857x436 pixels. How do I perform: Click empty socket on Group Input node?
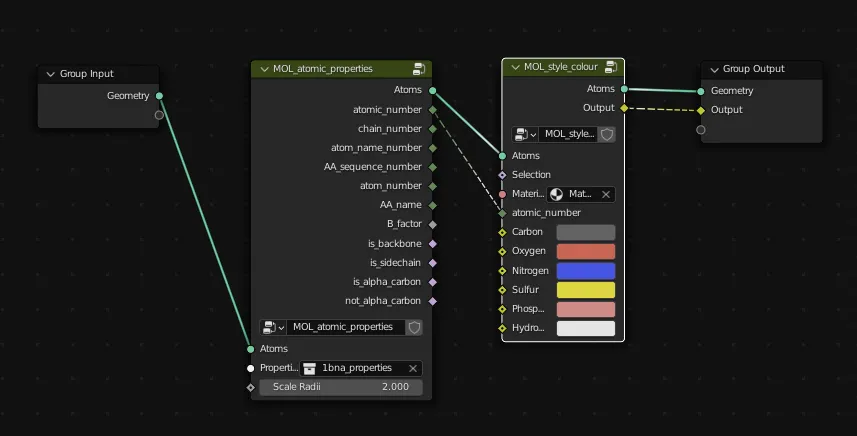pyautogui.click(x=159, y=115)
